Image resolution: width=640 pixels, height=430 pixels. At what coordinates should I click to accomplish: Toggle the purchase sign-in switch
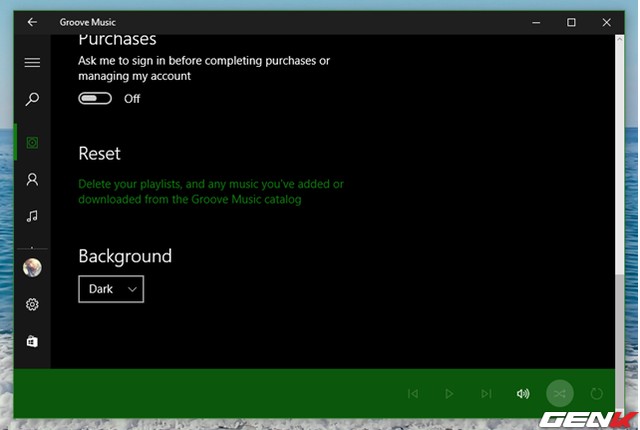[x=95, y=98]
